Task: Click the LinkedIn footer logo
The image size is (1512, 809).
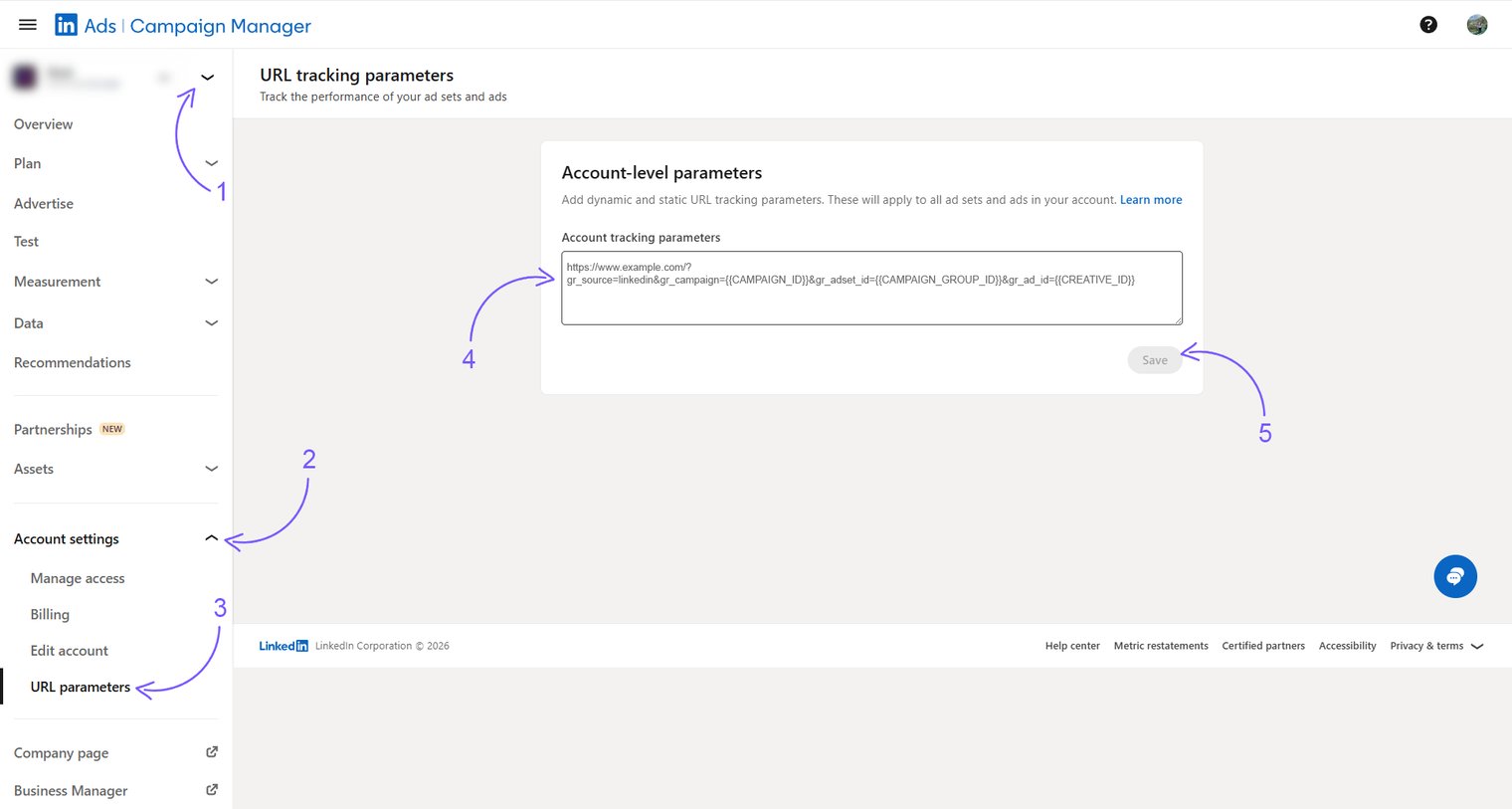Action: [283, 646]
